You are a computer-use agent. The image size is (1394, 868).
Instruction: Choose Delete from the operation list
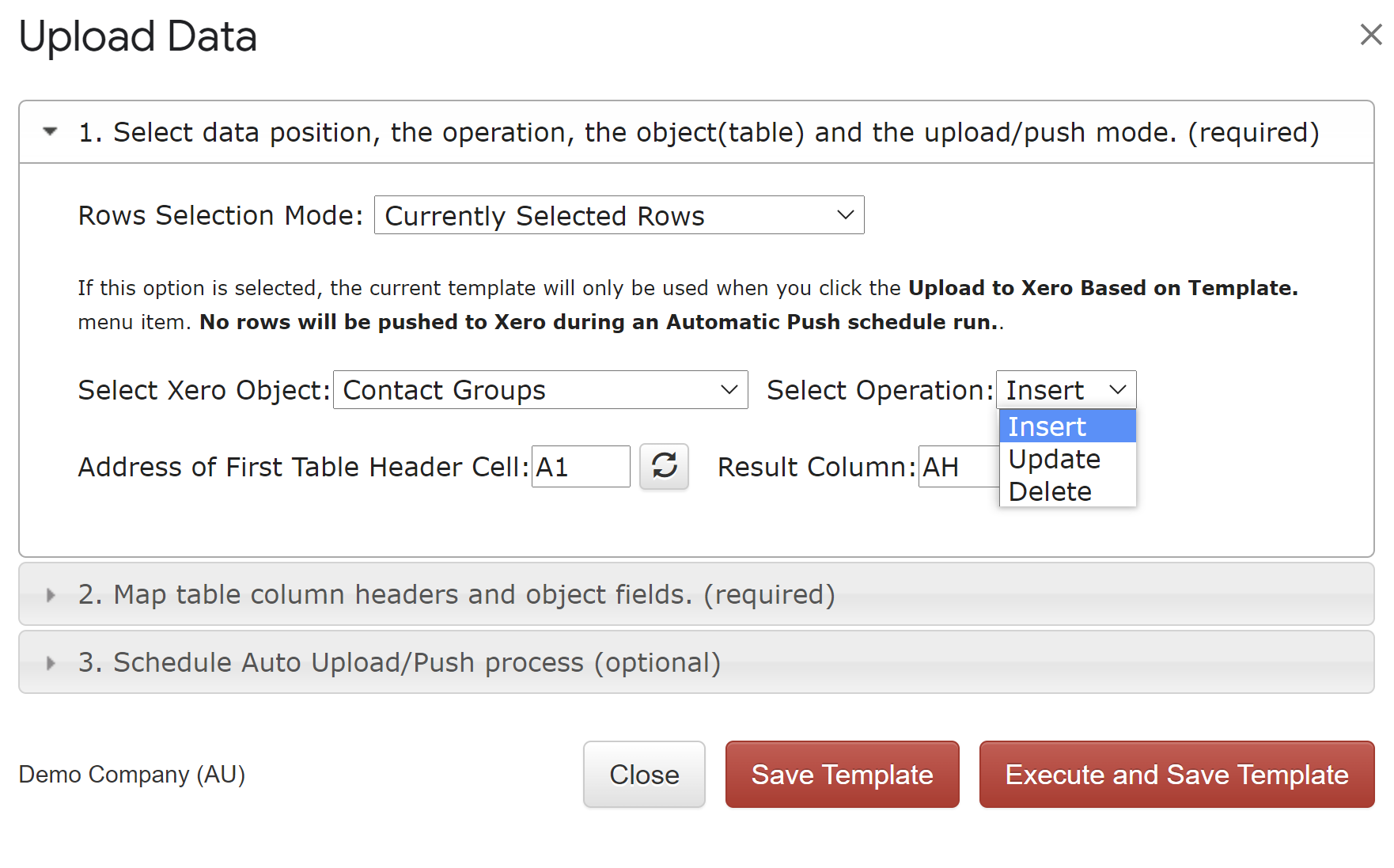coord(1066,491)
